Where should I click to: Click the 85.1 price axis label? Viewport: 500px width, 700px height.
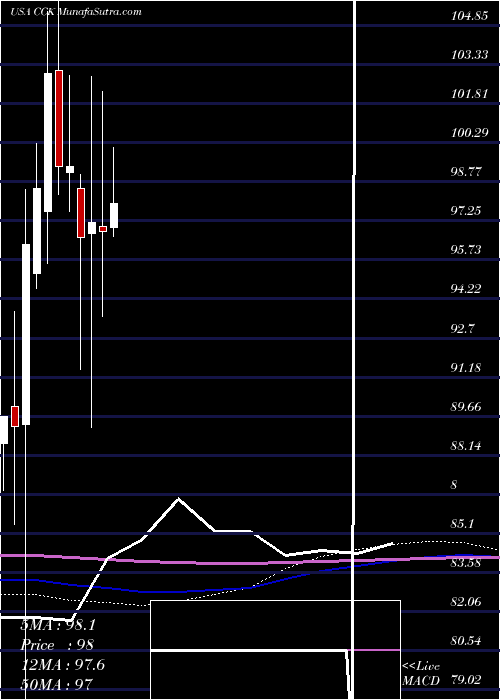pos(463,523)
